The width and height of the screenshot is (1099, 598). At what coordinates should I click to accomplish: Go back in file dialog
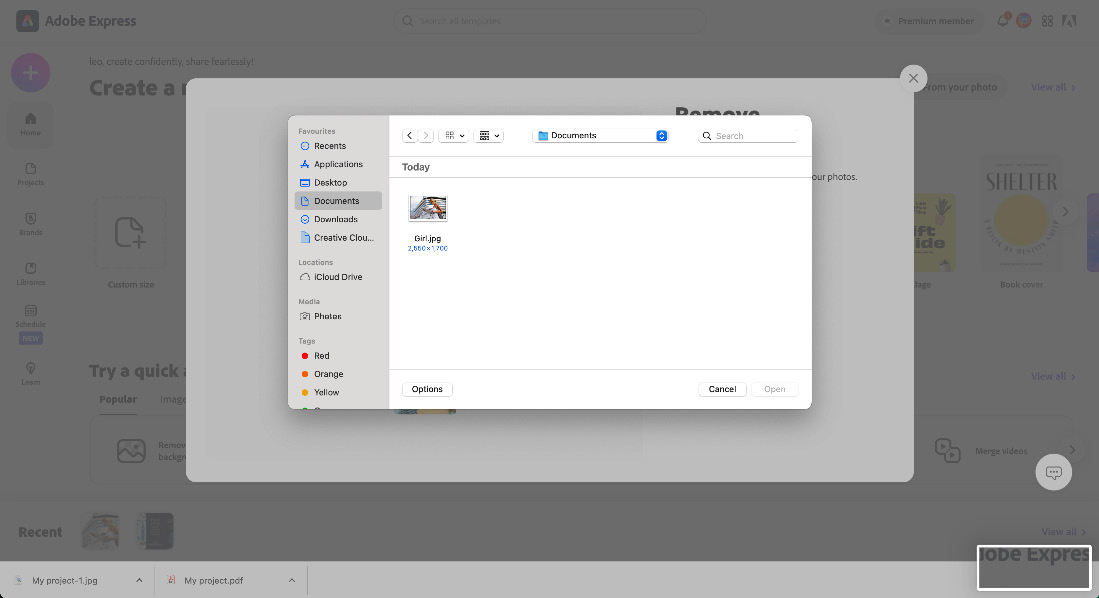tap(409, 135)
